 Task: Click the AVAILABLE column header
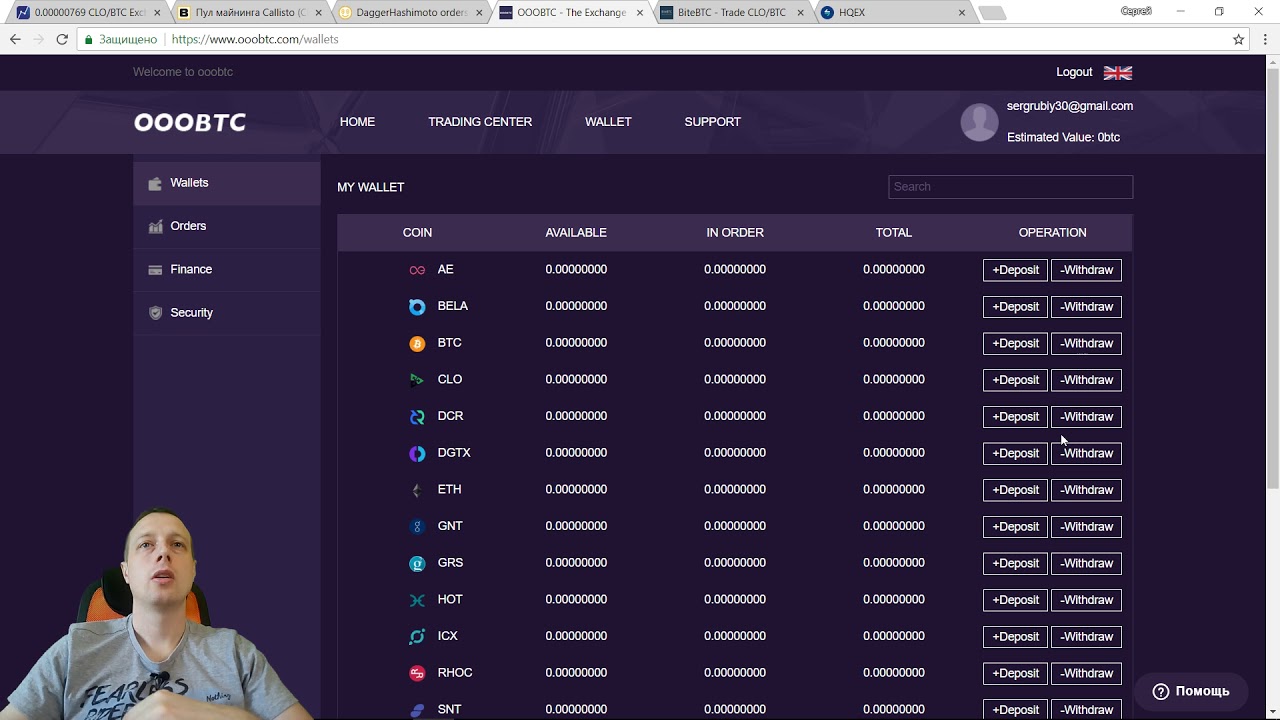(x=576, y=233)
